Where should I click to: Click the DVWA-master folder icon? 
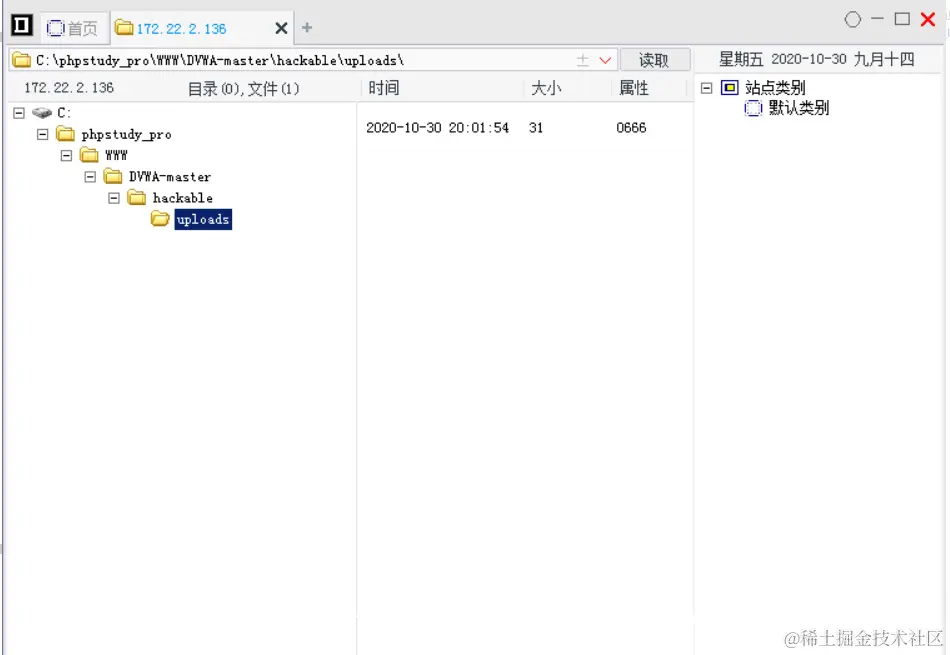click(x=113, y=176)
